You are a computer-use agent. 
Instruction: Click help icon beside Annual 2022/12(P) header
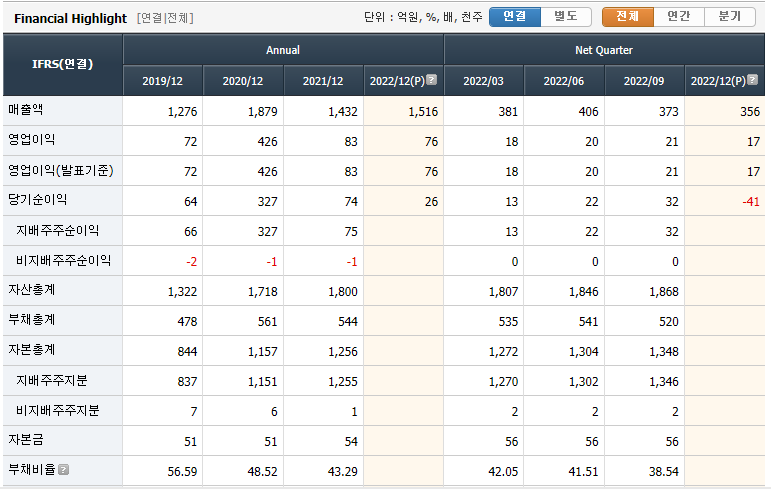(x=431, y=80)
